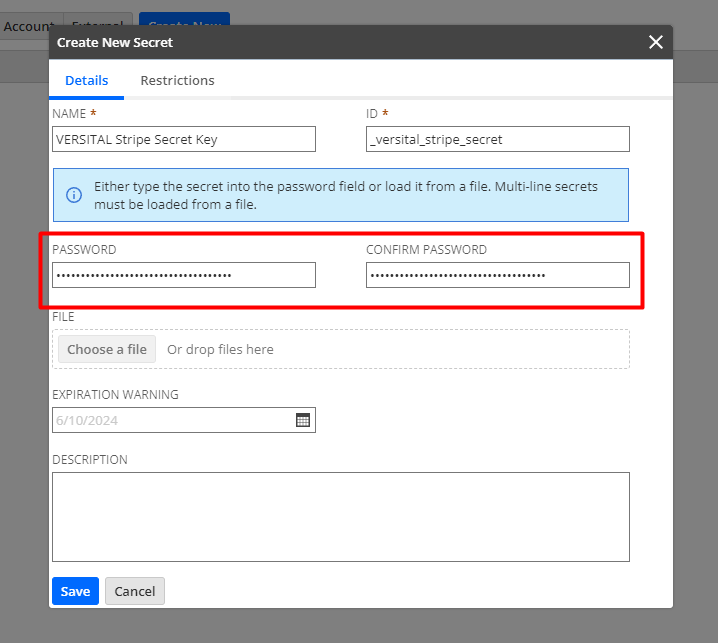Click the 'Or drop files here' area

400,349
